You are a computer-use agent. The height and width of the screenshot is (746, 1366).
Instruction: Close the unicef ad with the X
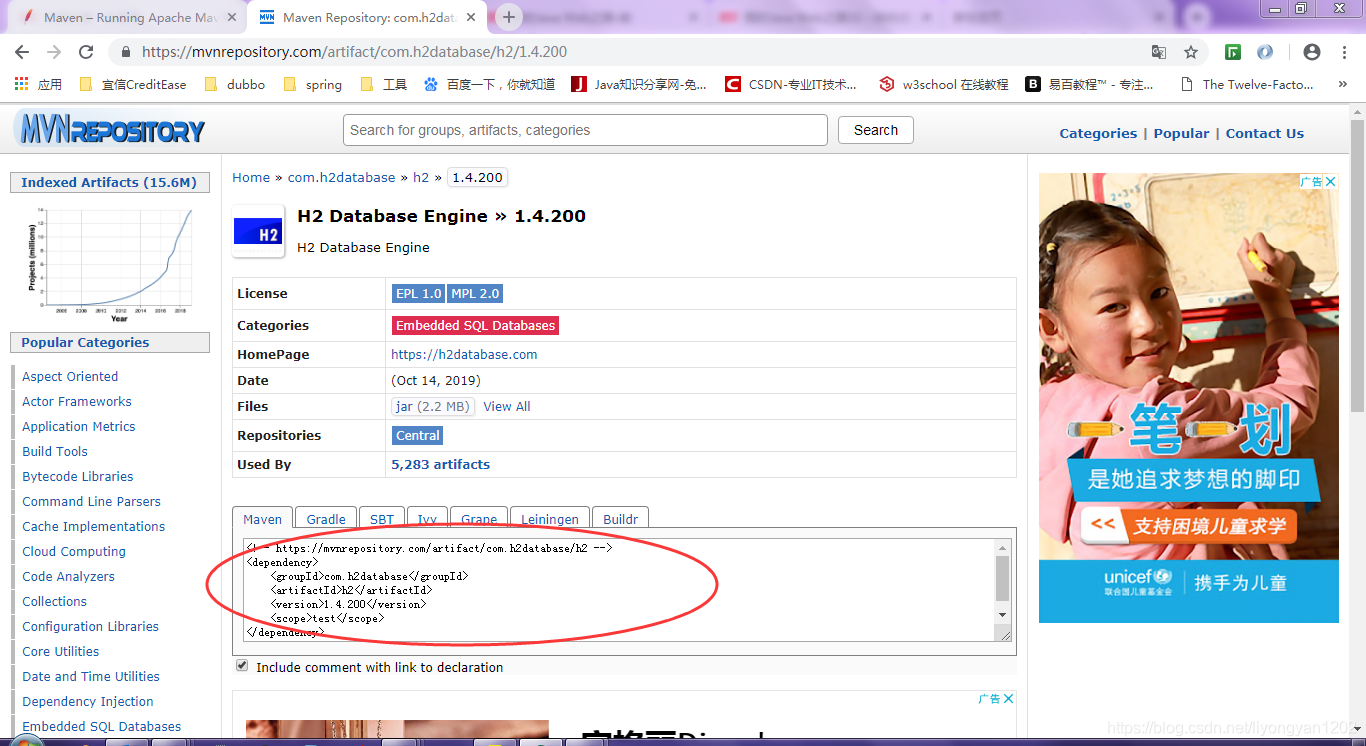pyautogui.click(x=1331, y=181)
